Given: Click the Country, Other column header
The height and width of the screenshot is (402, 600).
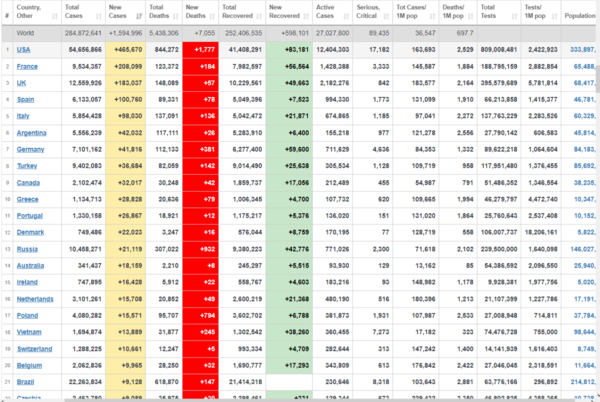Looking at the screenshot, I should tap(31, 14).
